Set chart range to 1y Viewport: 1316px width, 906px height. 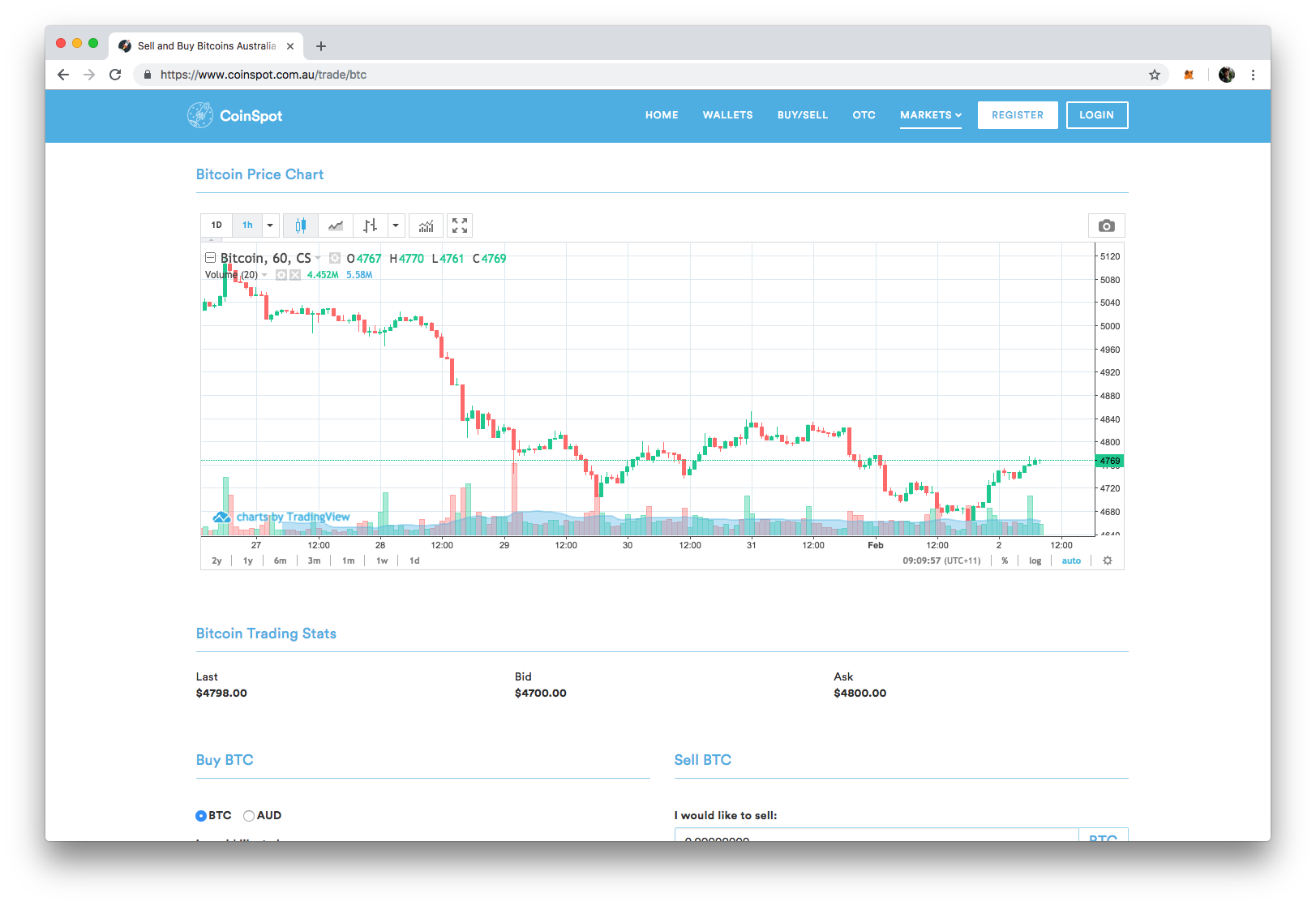pos(248,560)
